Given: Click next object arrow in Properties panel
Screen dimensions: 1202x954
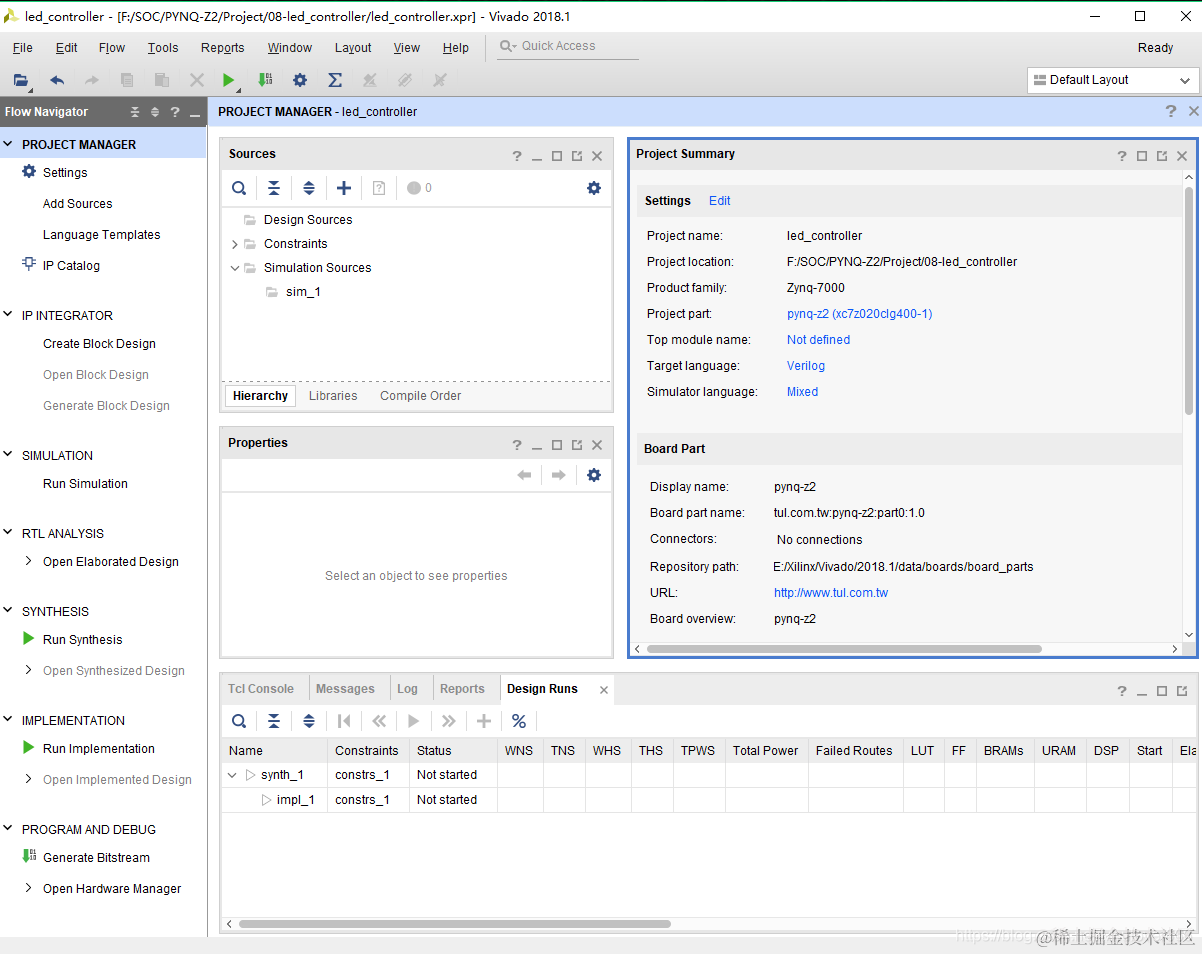Looking at the screenshot, I should [x=559, y=475].
